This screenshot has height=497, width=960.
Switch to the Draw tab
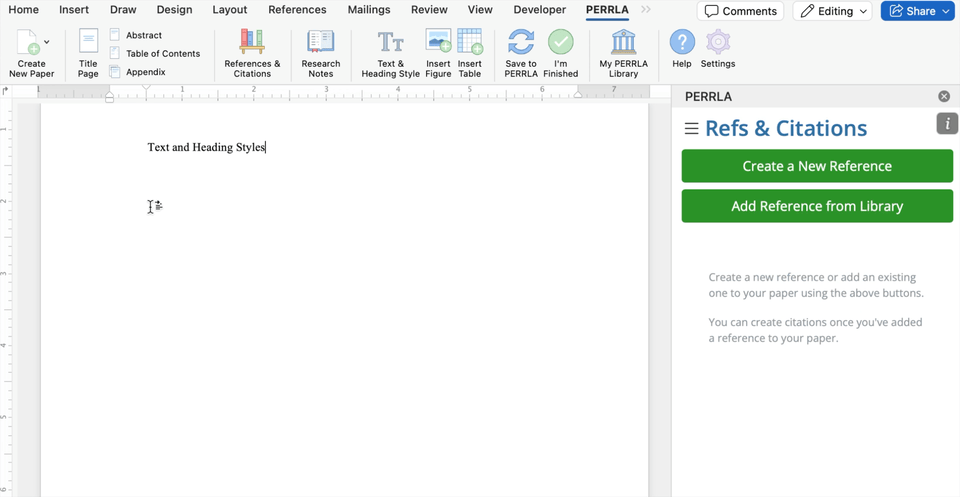point(123,10)
